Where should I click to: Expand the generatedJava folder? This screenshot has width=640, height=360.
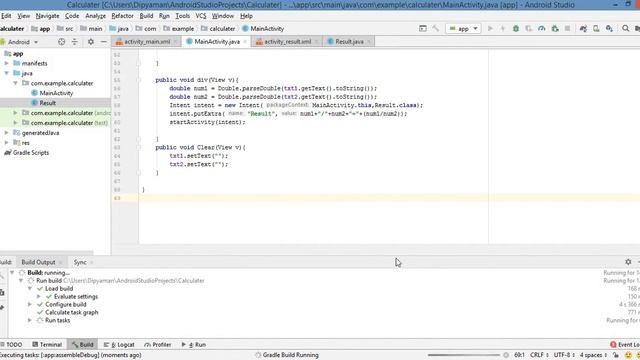coord(7,133)
